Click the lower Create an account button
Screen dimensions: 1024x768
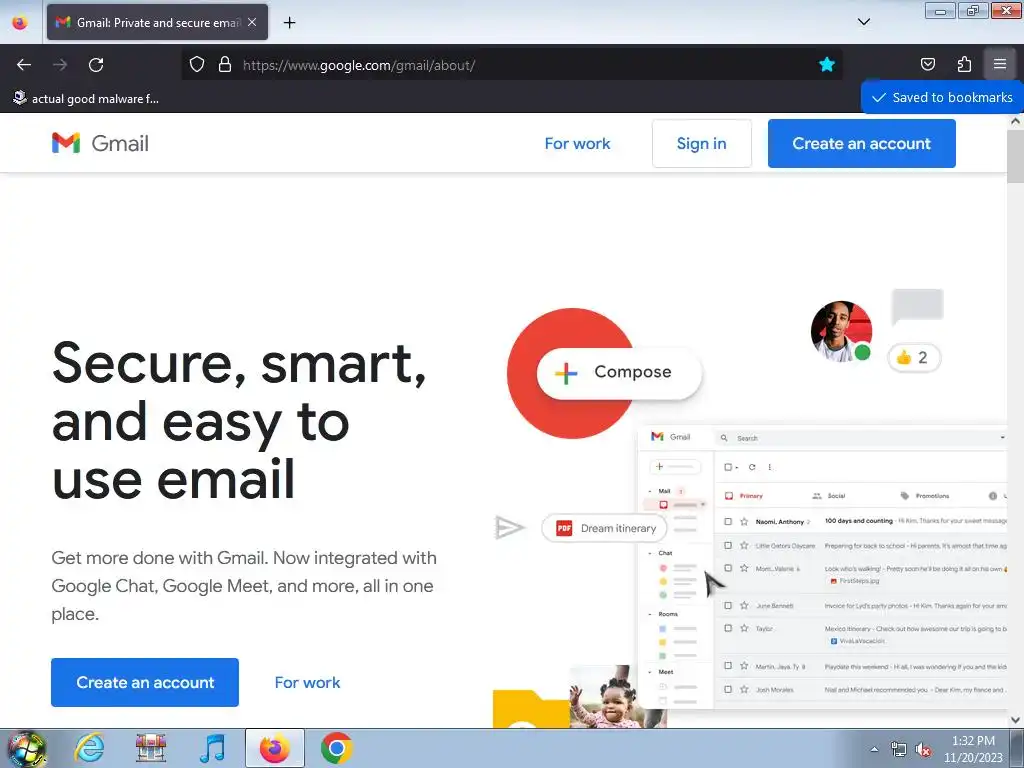(145, 682)
